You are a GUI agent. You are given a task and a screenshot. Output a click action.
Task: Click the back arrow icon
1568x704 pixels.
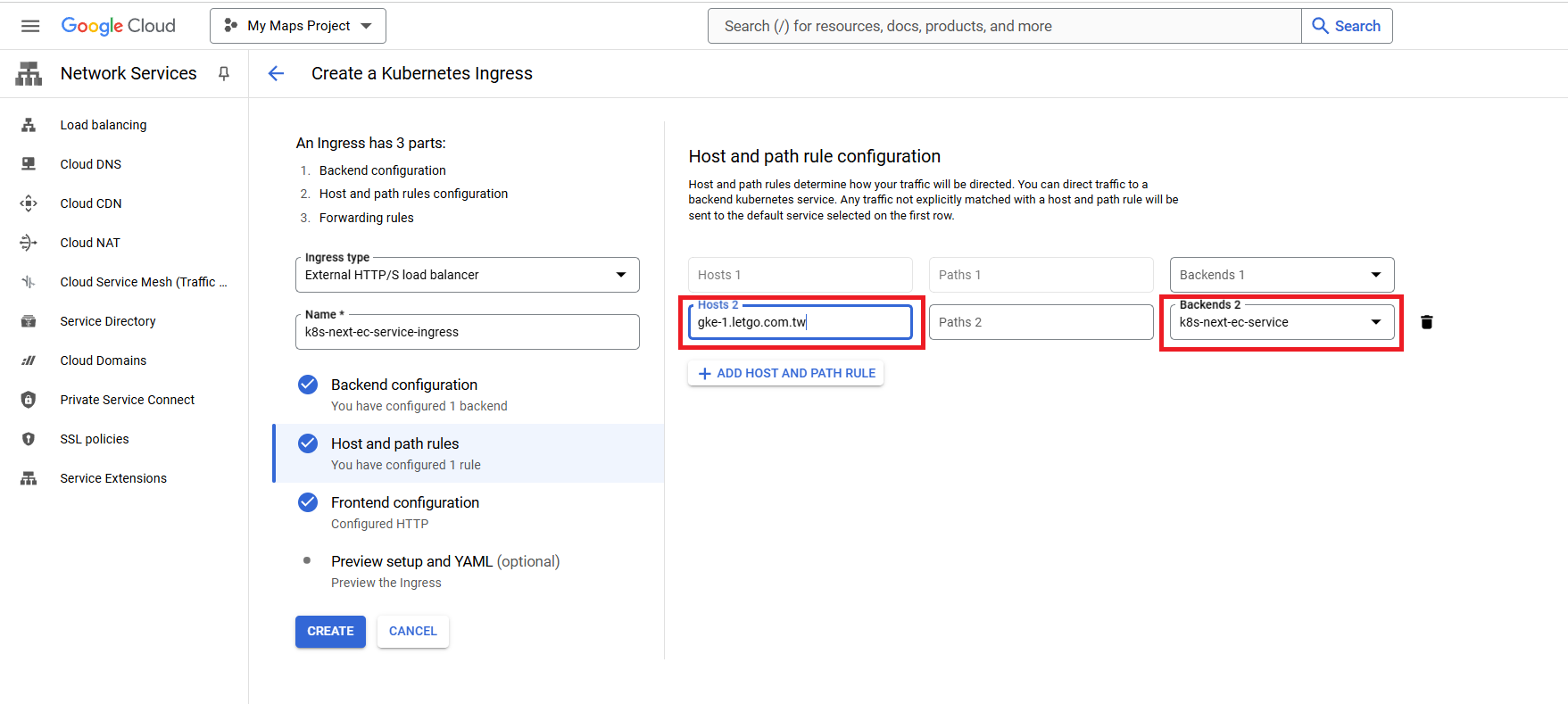(x=276, y=73)
